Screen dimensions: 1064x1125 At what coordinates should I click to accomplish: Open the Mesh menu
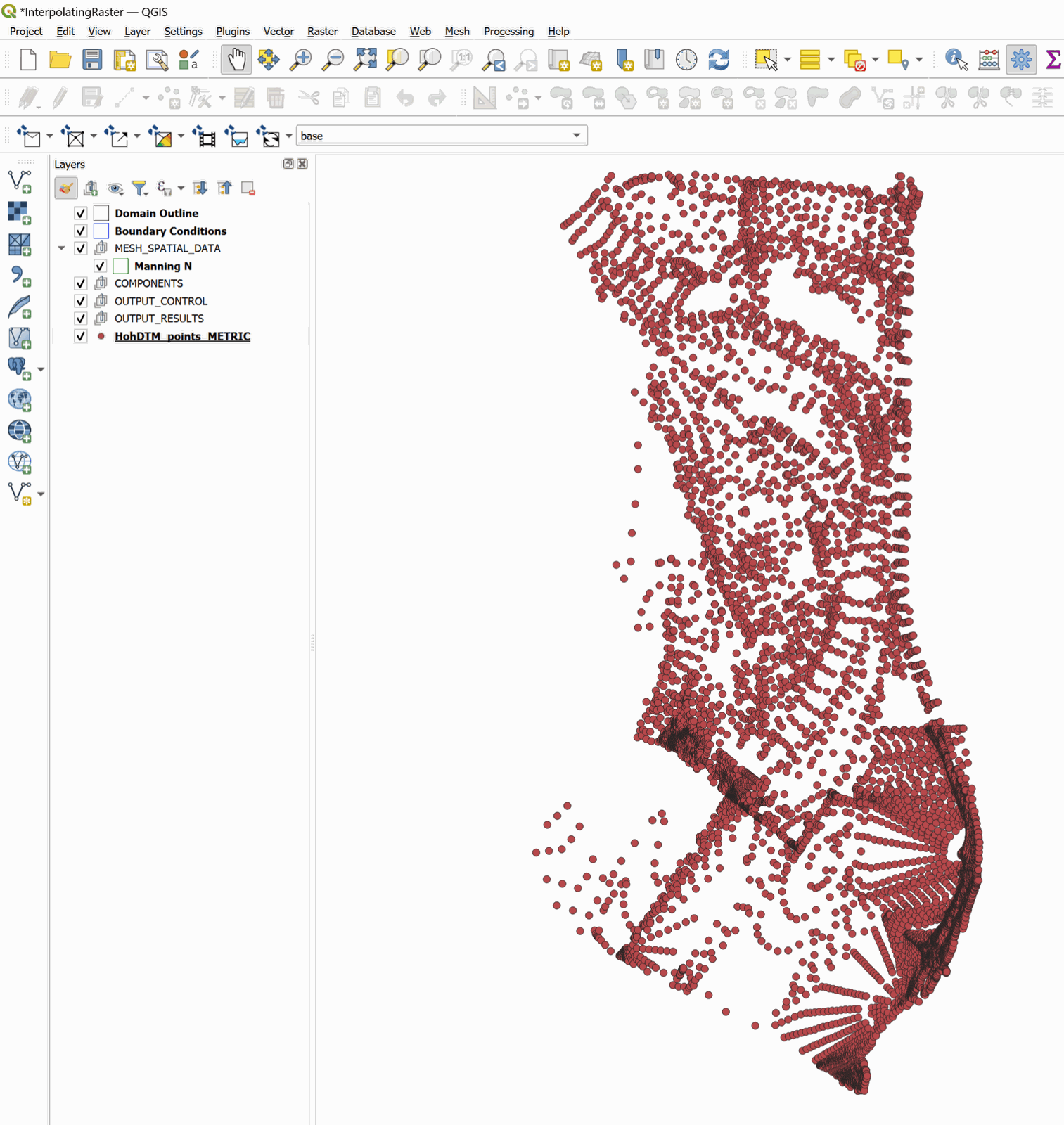(x=456, y=32)
